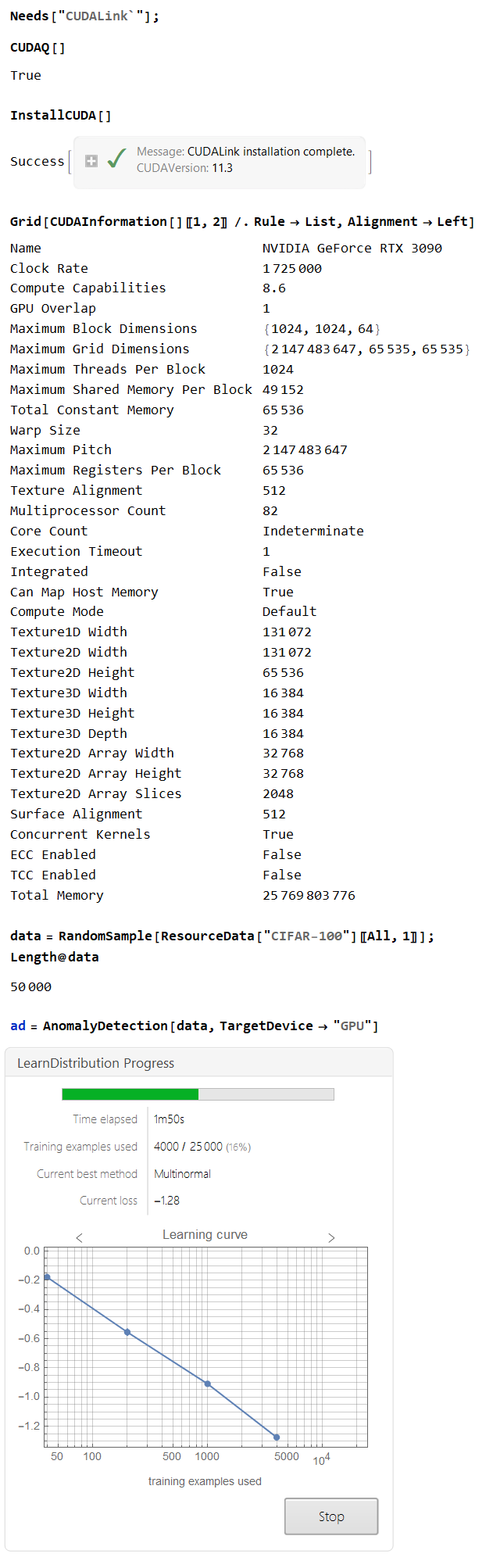
Task: Place cursor in the CUDAQ[] input cell
Action: pyautogui.click(x=38, y=48)
